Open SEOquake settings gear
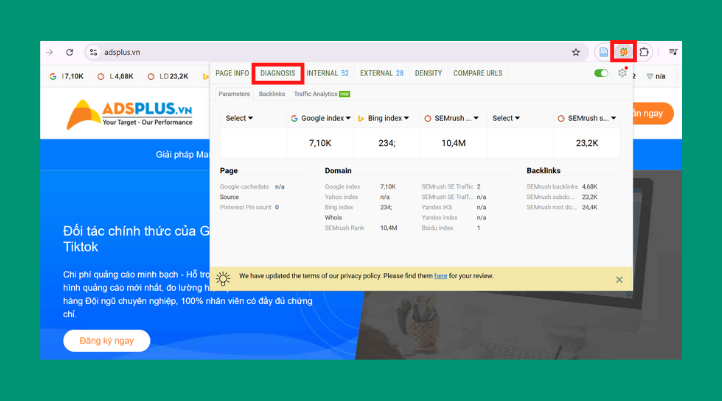 click(622, 73)
